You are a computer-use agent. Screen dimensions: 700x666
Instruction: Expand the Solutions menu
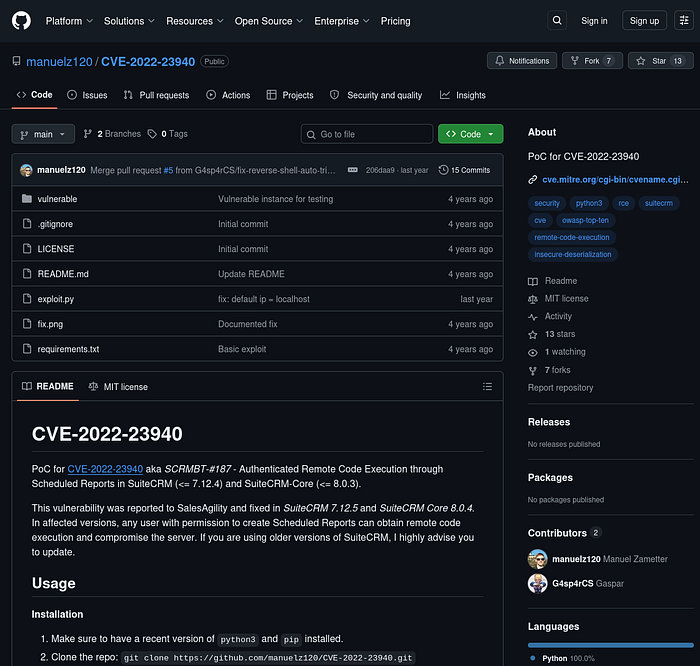129,21
